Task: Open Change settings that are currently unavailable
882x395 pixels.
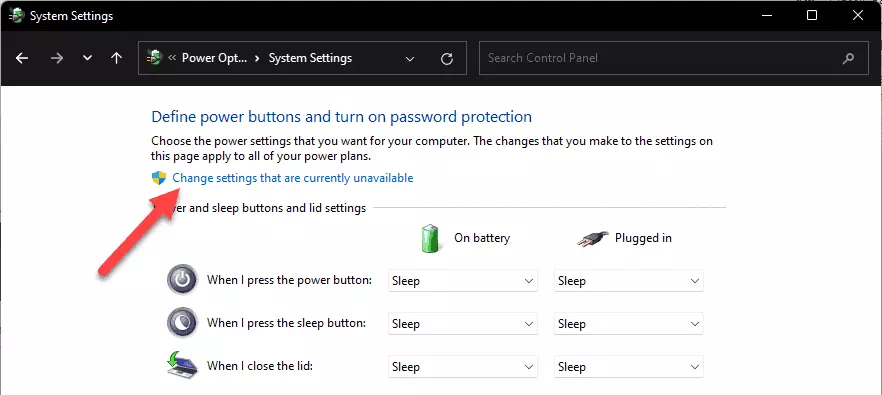Action: click(292, 178)
